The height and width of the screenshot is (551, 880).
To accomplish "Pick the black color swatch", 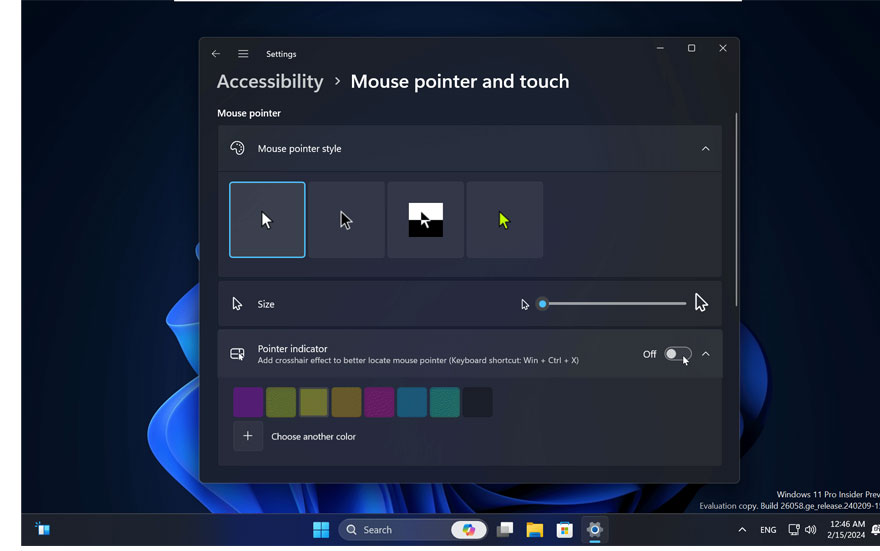I will pyautogui.click(x=478, y=402).
